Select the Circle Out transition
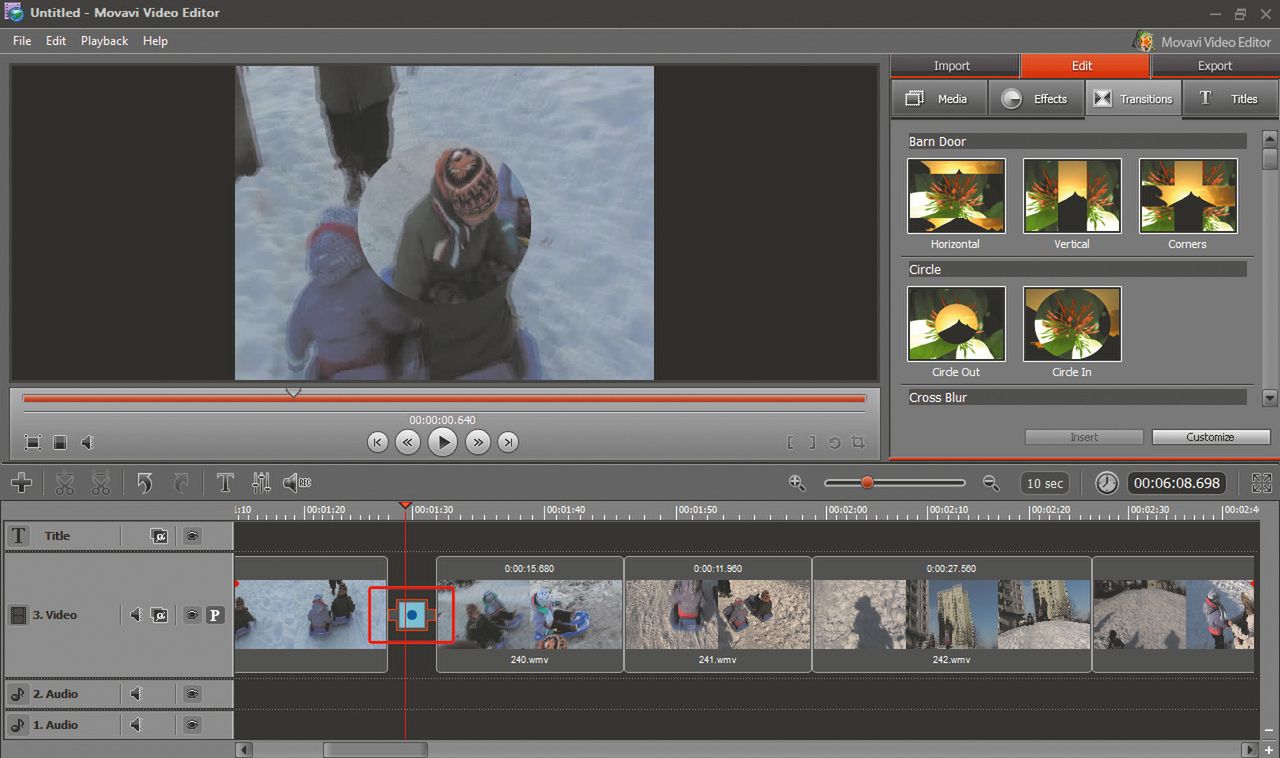The image size is (1280, 758). tap(956, 324)
